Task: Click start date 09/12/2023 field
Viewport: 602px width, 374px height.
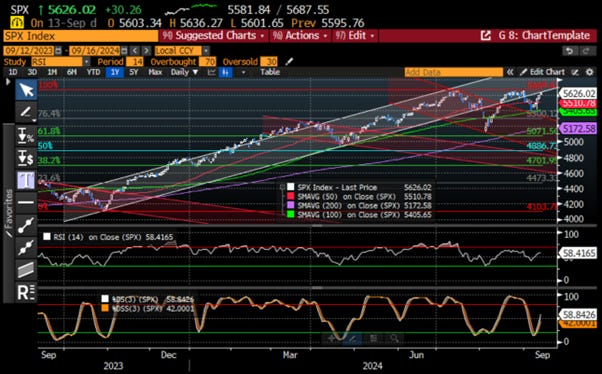Action: [29, 51]
